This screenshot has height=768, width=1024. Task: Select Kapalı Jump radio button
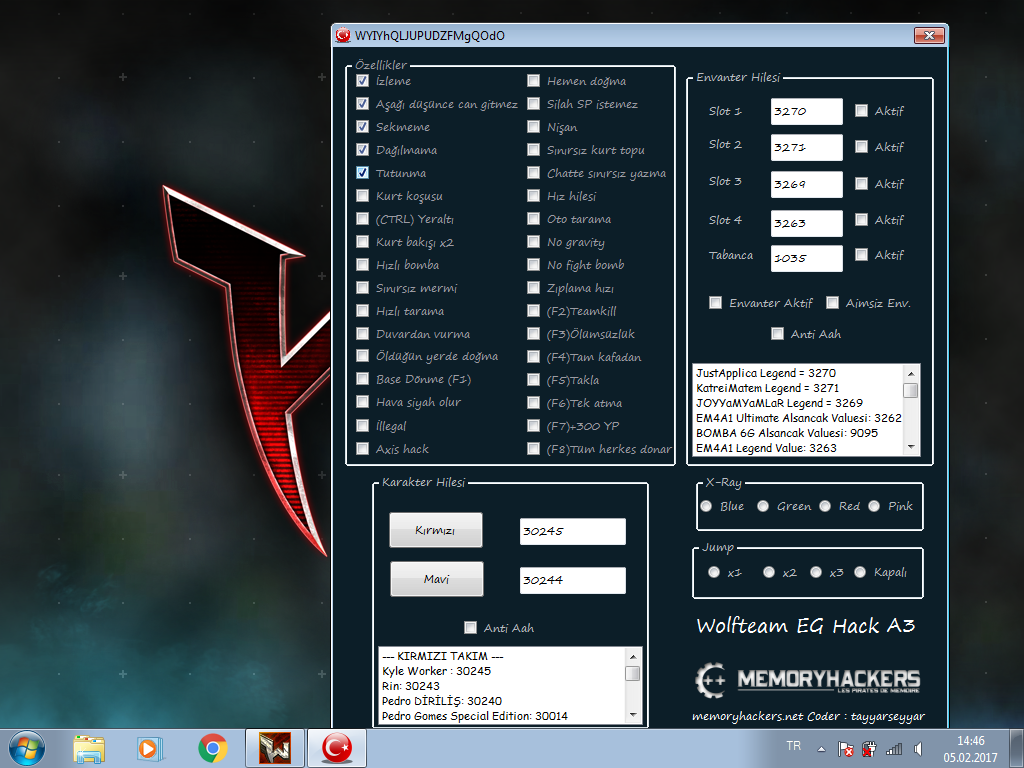(860, 572)
